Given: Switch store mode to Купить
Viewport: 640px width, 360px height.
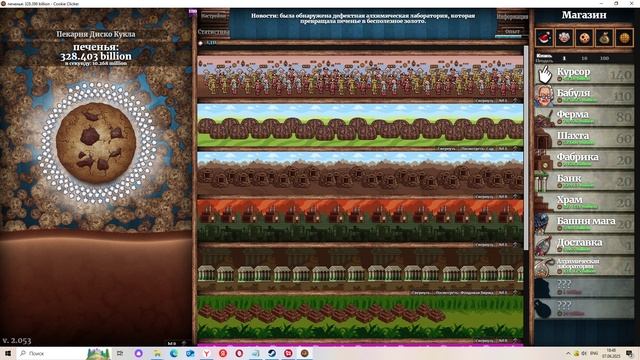Looking at the screenshot, I should [x=544, y=56].
